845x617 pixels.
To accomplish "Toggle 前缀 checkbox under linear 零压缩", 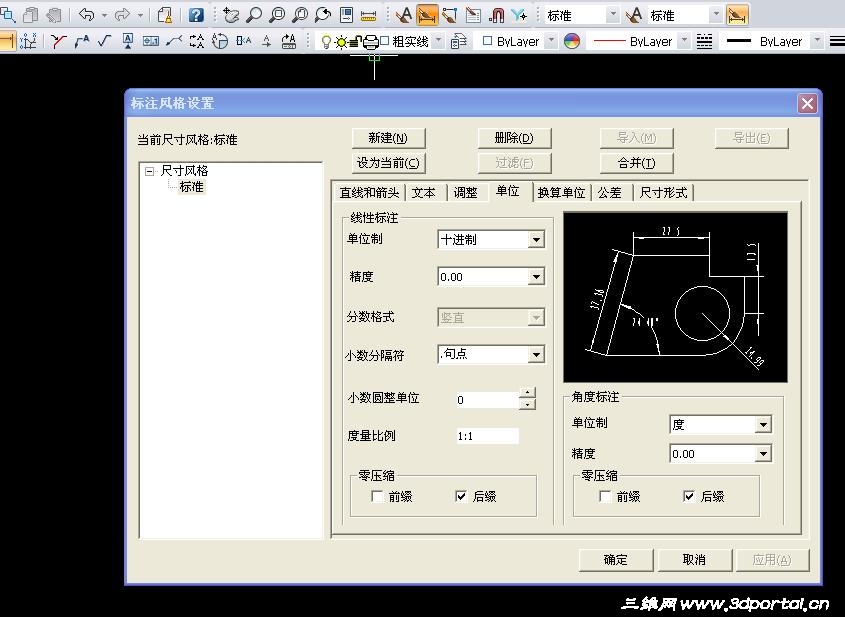I will tap(377, 496).
